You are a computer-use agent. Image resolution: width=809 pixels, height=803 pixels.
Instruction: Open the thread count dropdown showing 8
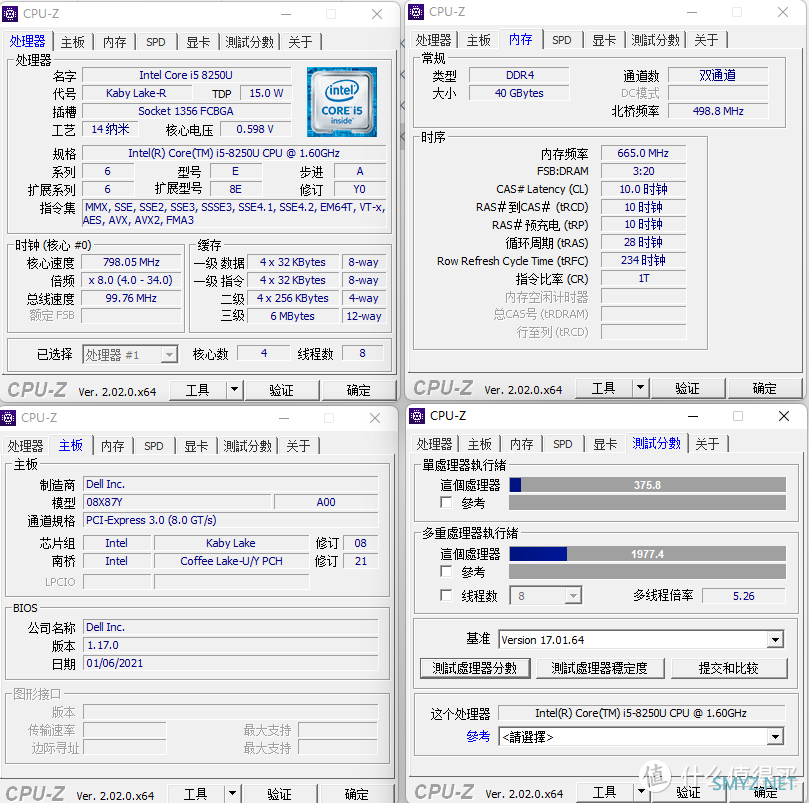(572, 596)
